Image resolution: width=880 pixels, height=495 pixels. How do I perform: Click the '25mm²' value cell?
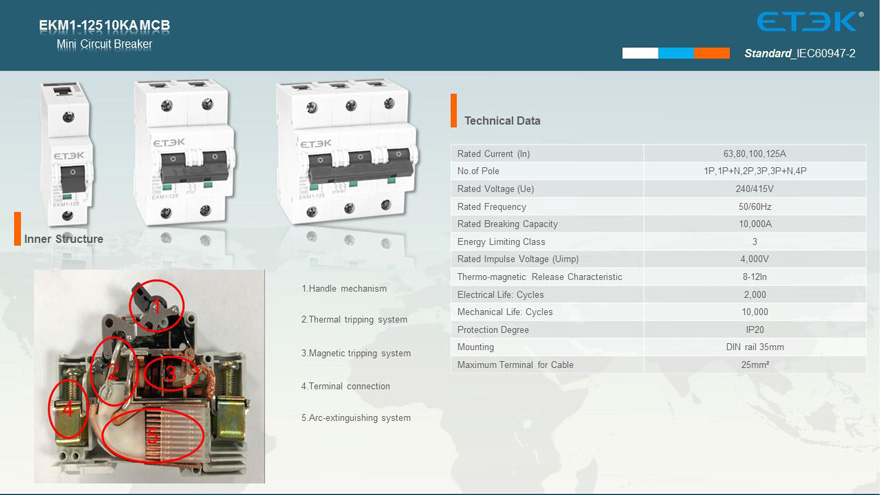(755, 365)
